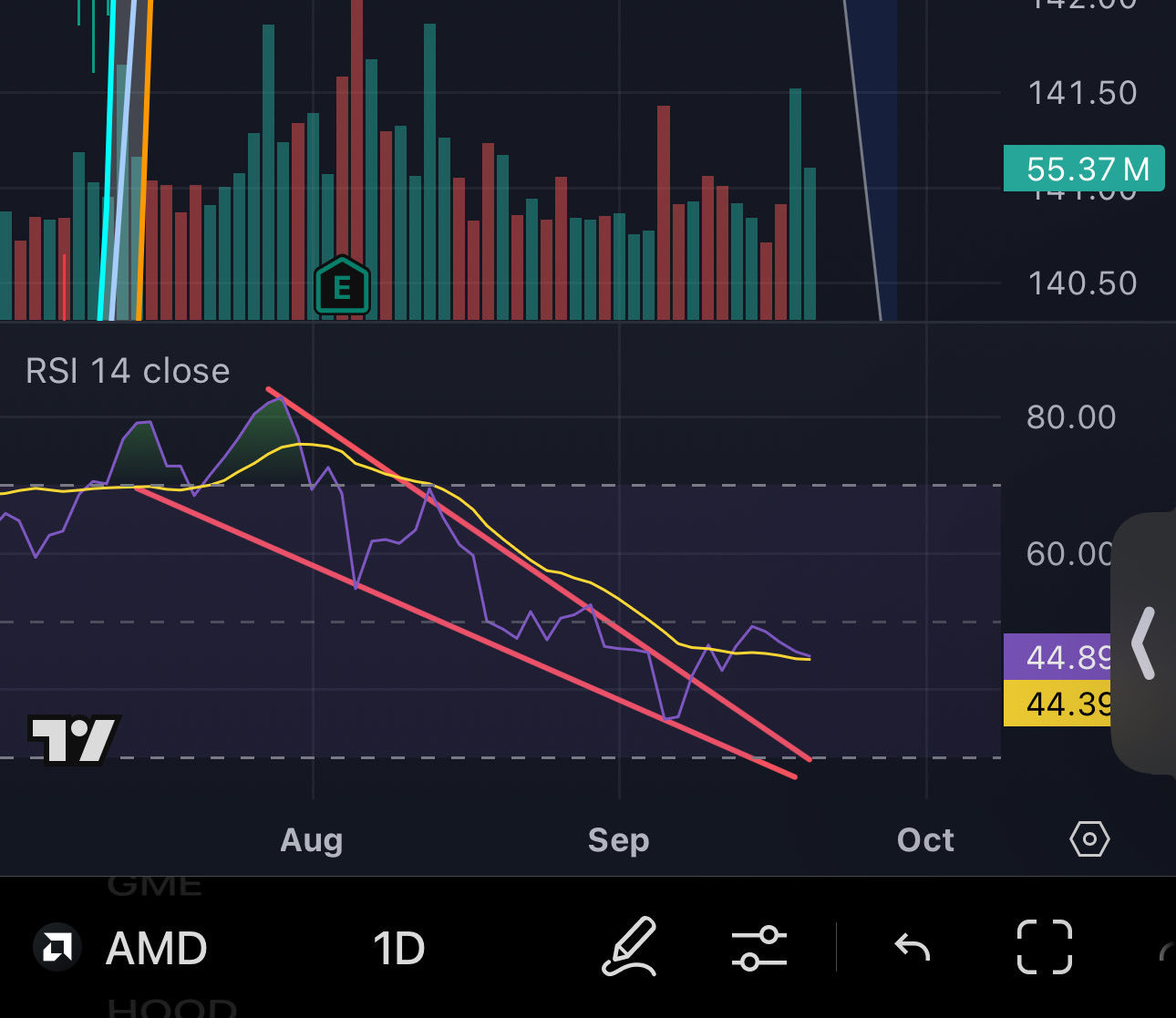Expand the side panel chevron handle
Screen dimensions: 1176x1018
(1143, 643)
